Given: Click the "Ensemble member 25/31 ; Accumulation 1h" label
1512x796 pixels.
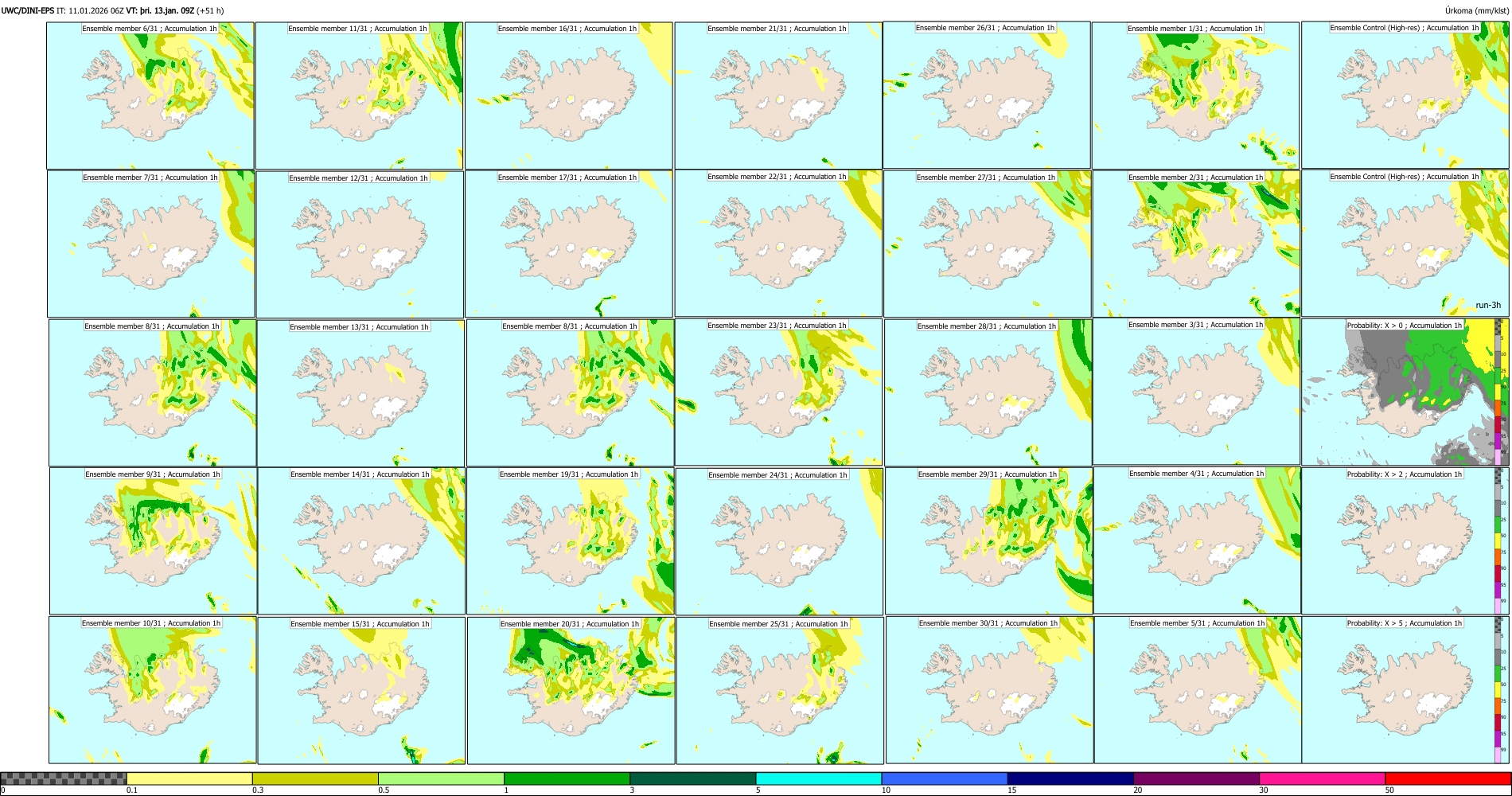Looking at the screenshot, I should click(778, 624).
